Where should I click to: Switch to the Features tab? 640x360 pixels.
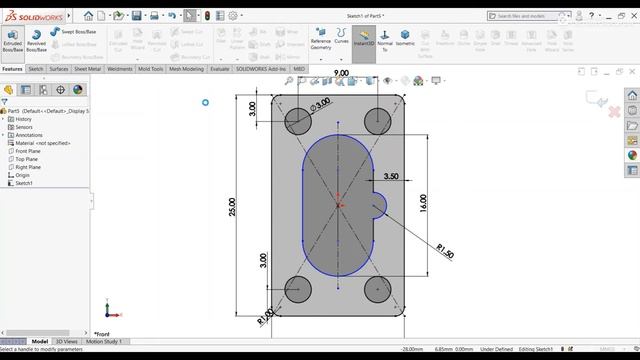(x=12, y=69)
